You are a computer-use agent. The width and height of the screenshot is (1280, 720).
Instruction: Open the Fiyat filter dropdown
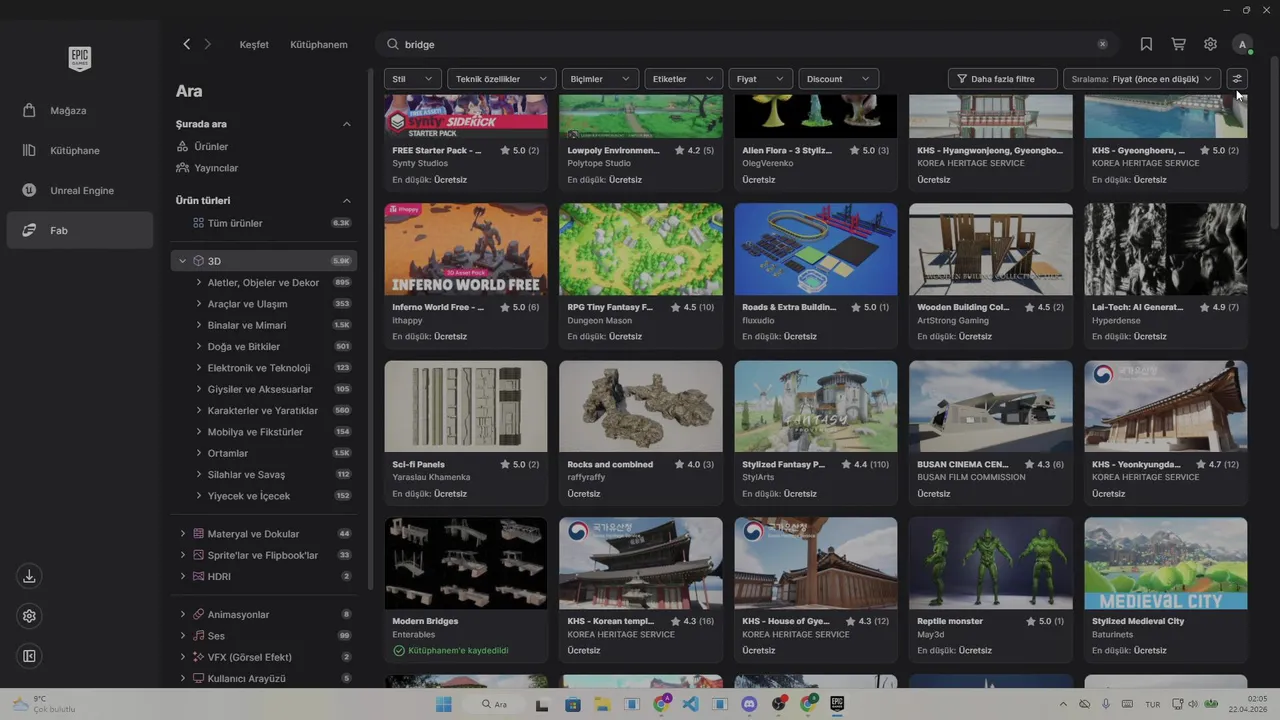pyautogui.click(x=761, y=79)
